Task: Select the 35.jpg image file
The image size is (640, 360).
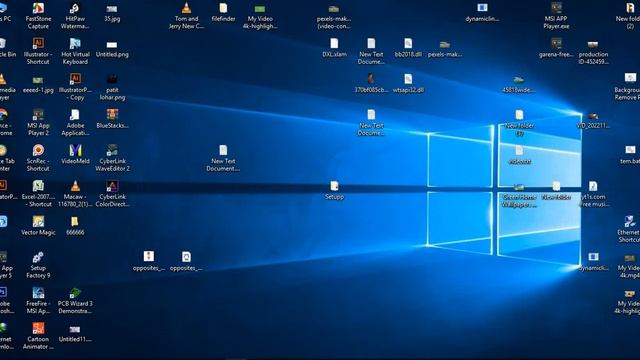Action: 112,12
